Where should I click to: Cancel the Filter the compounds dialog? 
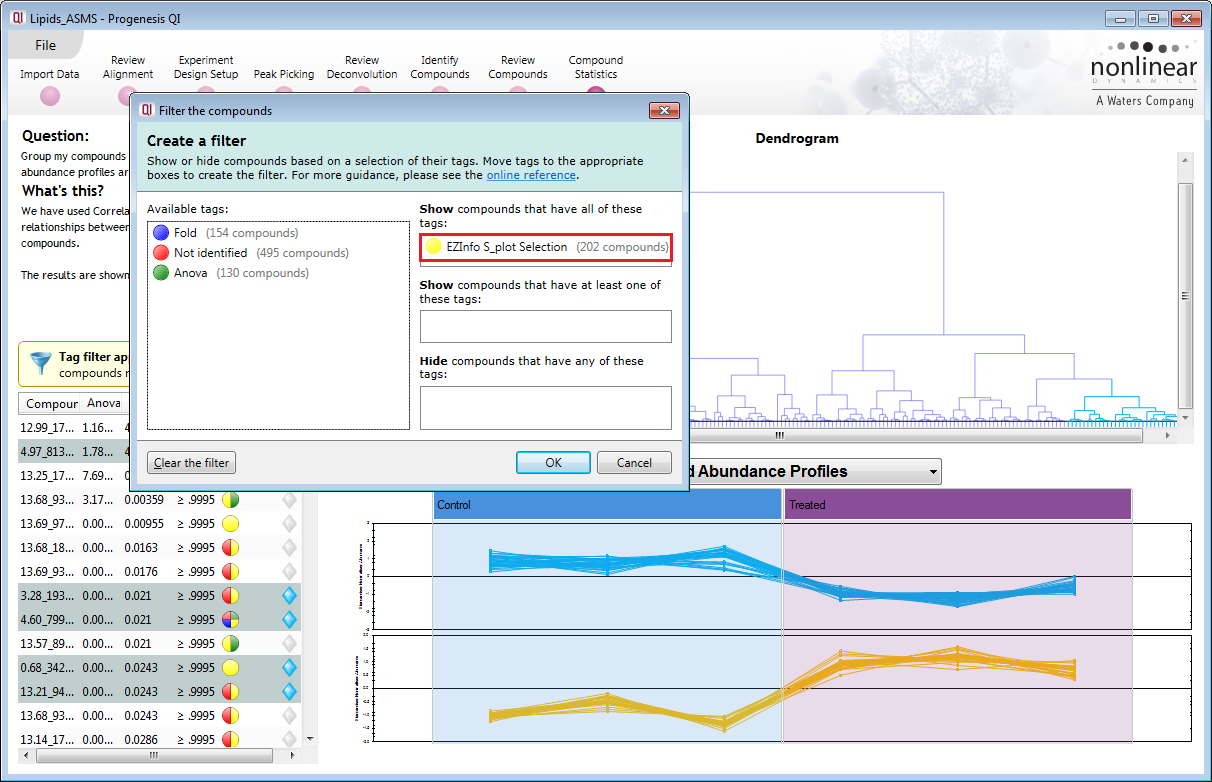click(x=634, y=463)
